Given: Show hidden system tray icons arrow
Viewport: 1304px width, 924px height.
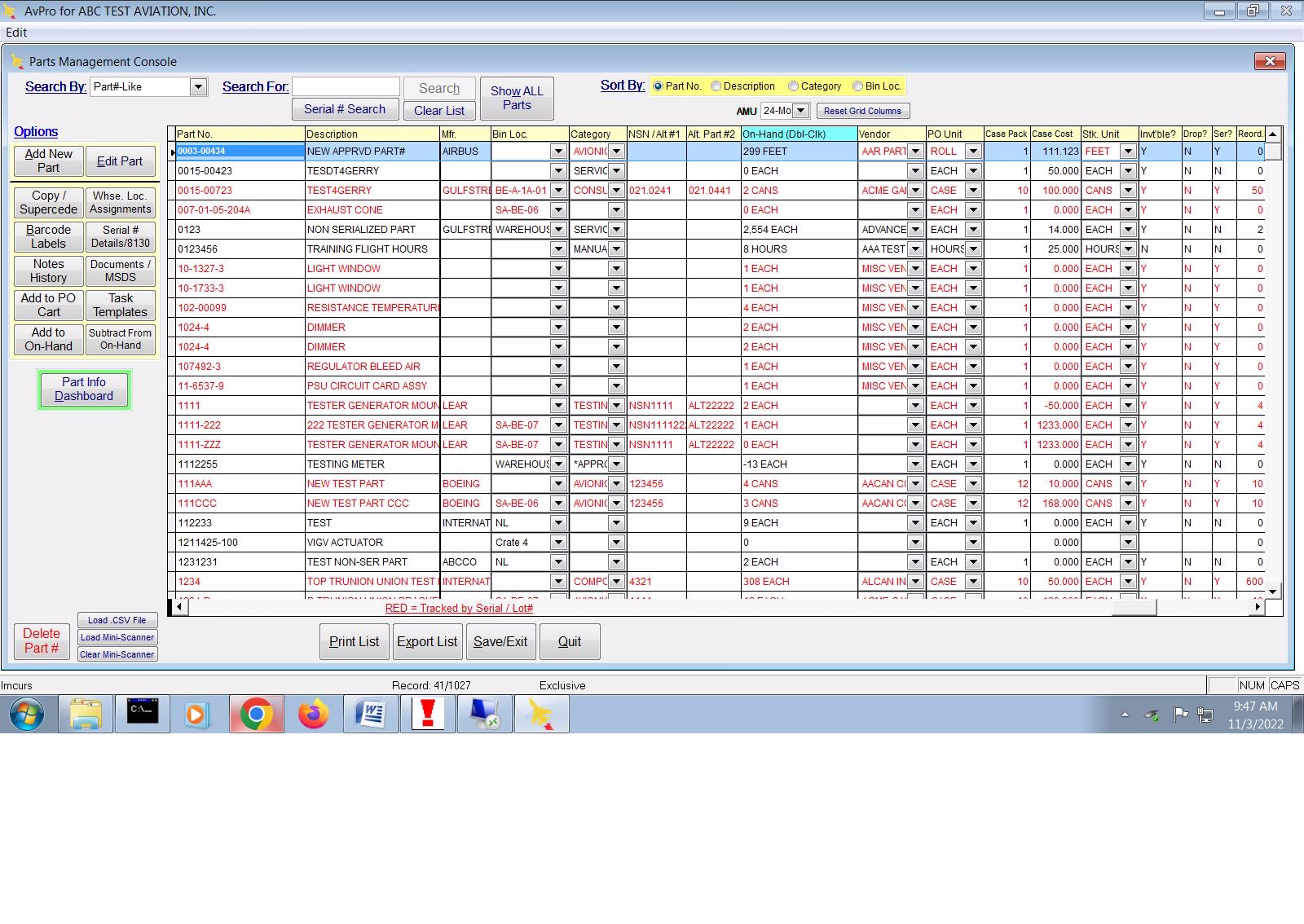Looking at the screenshot, I should (x=1125, y=715).
